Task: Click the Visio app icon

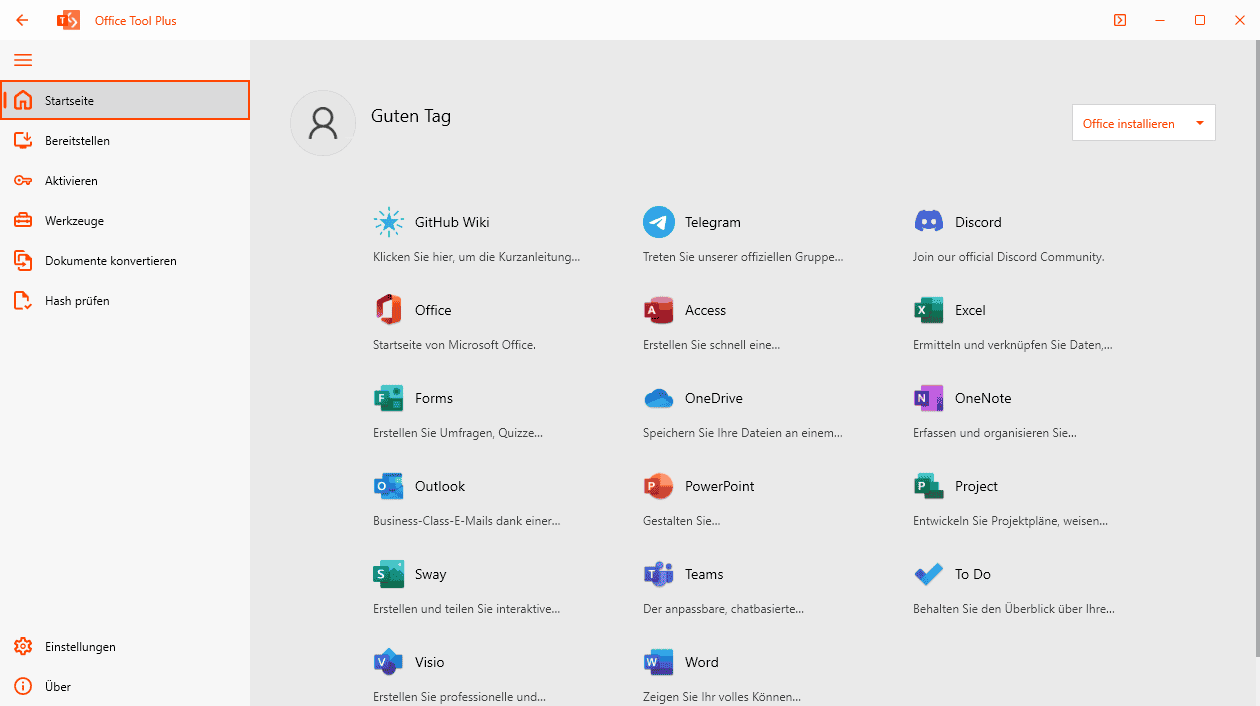Action: (388, 662)
